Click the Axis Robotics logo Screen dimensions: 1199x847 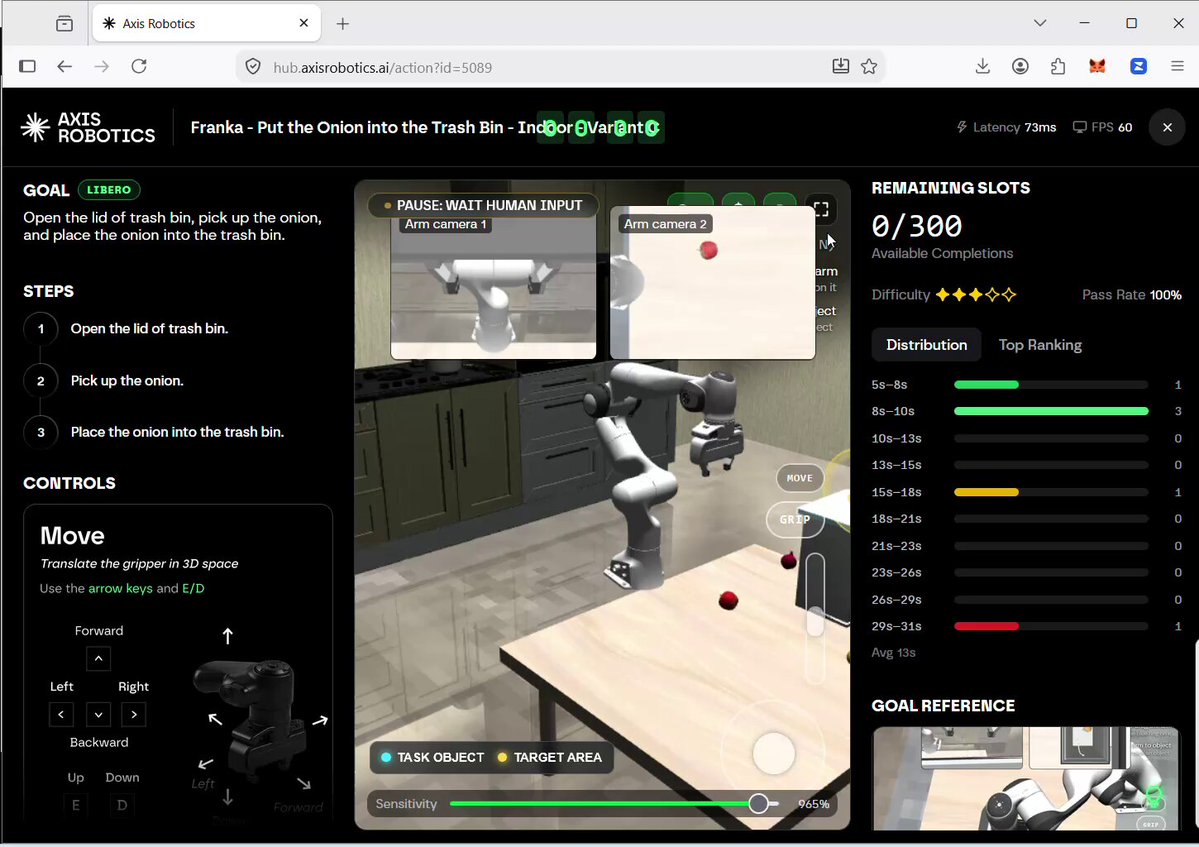(88, 128)
